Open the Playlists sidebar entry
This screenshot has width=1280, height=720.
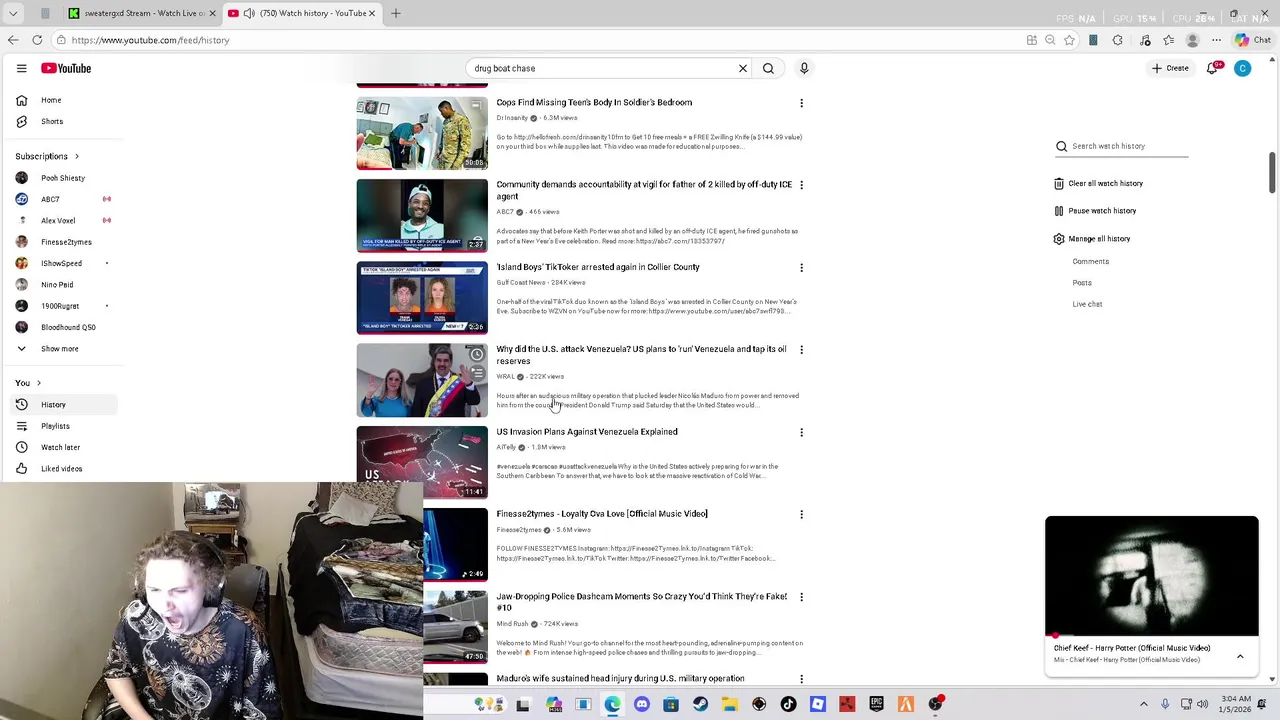click(x=55, y=426)
